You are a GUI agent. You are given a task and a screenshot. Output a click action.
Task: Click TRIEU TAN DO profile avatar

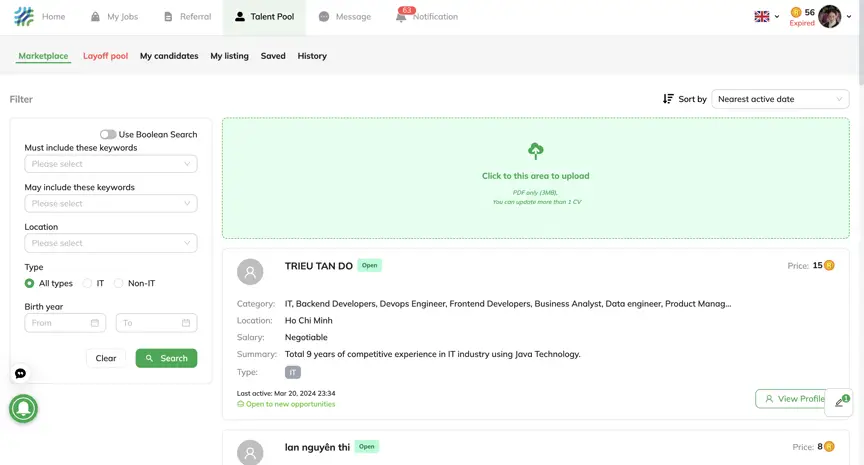coord(250,272)
